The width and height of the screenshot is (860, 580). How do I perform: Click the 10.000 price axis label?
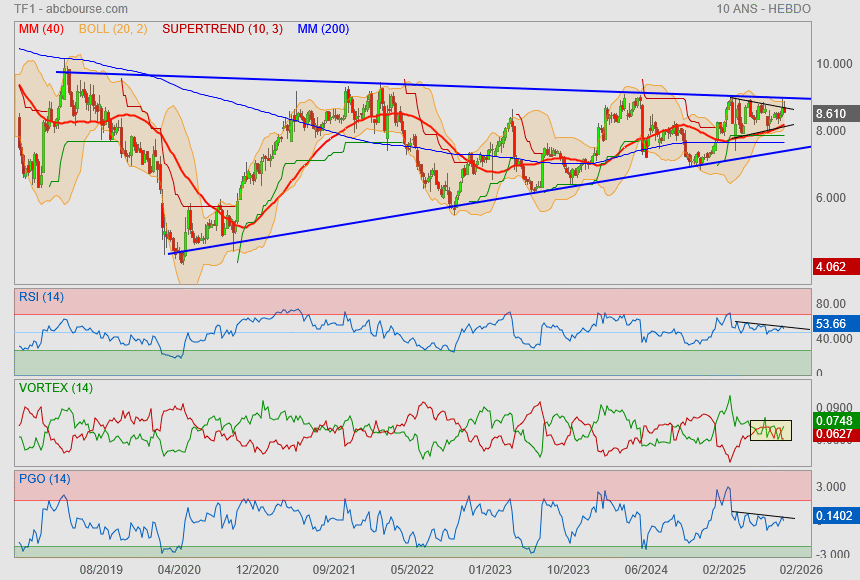(x=832, y=64)
